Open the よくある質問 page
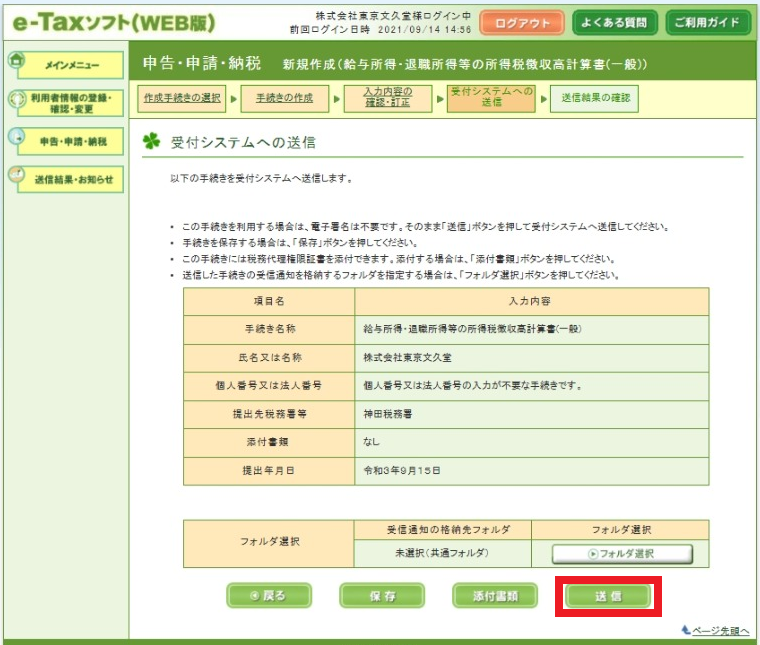Image resolution: width=760 pixels, height=645 pixels. tap(615, 22)
